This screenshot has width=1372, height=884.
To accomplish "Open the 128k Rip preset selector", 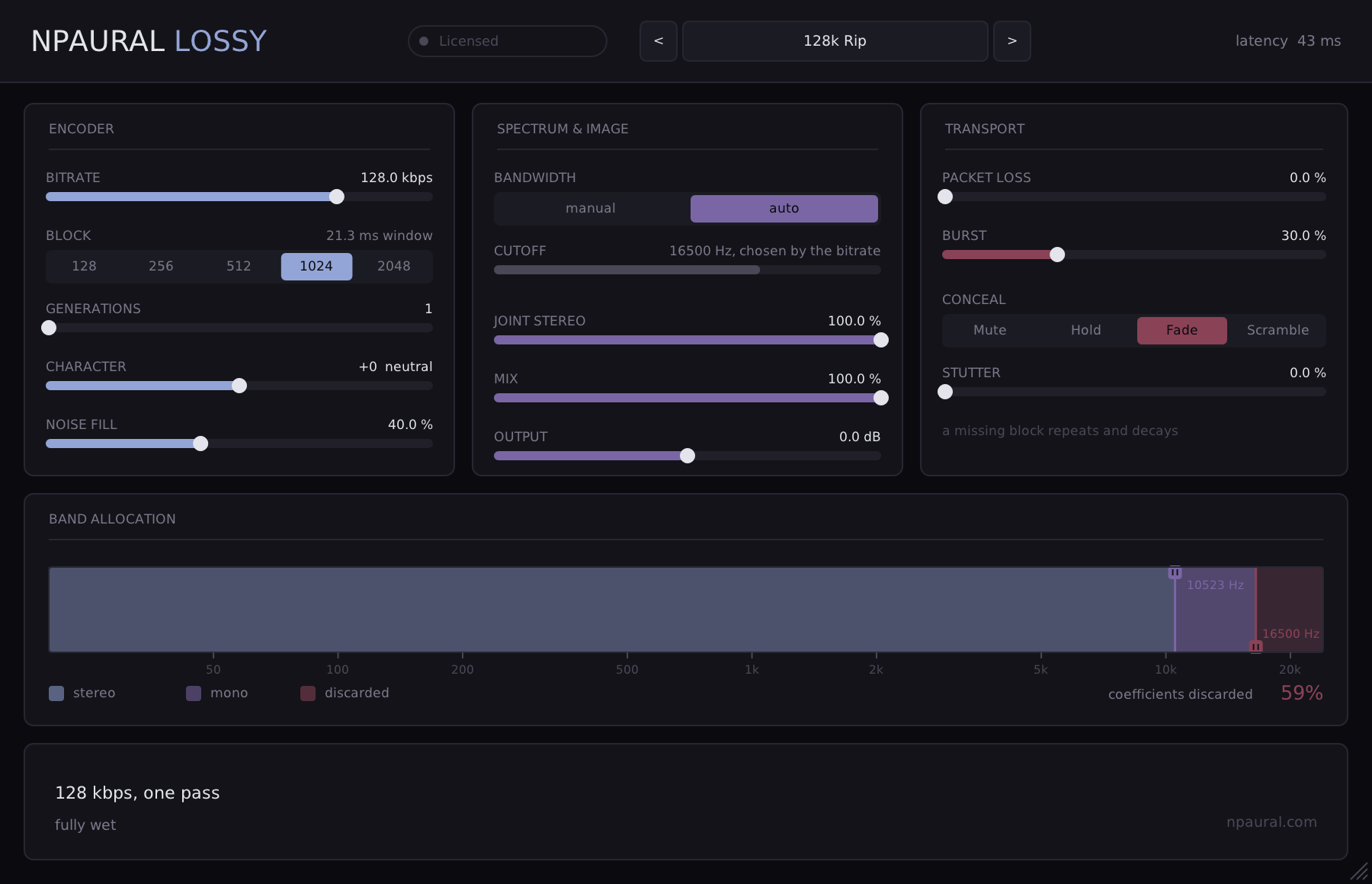I will 835,41.
